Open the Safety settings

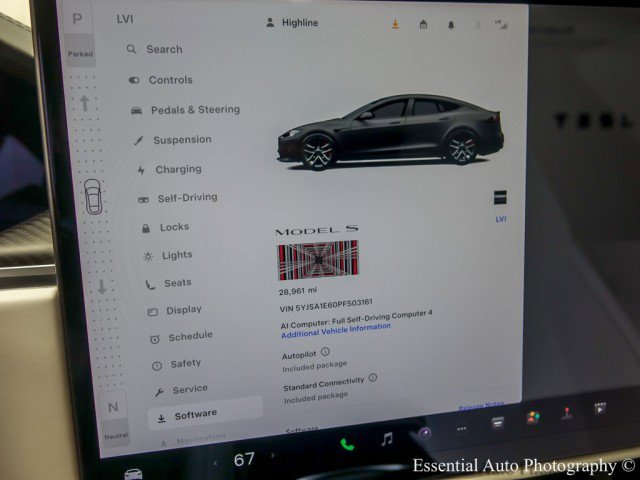coord(176,364)
